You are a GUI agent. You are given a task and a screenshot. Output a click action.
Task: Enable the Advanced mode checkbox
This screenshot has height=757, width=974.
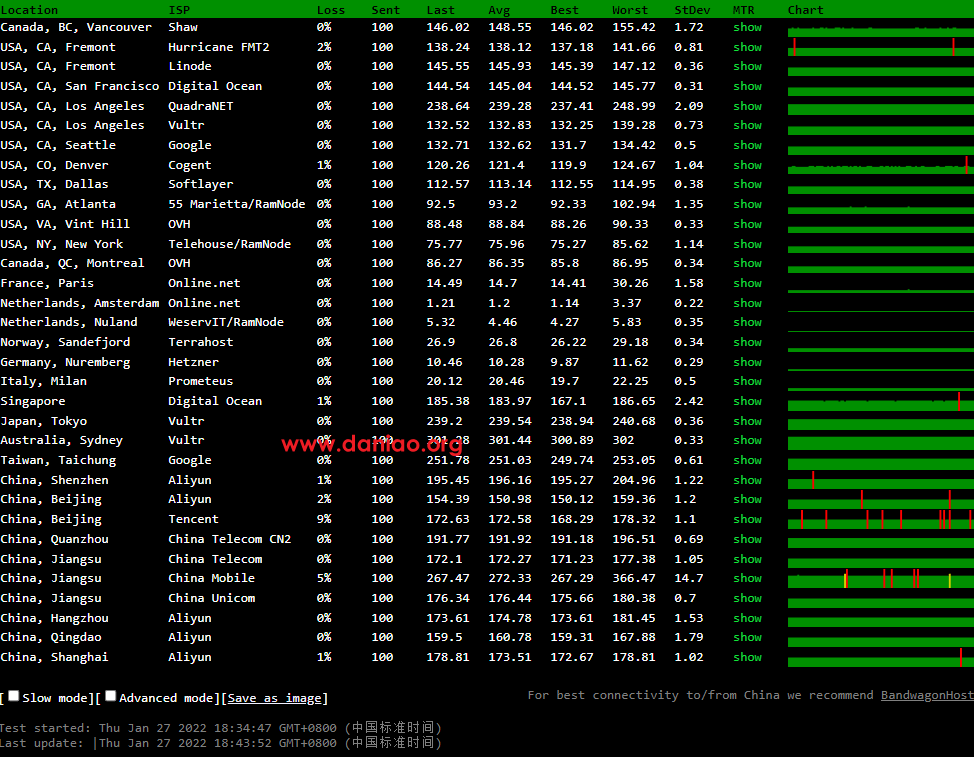111,696
